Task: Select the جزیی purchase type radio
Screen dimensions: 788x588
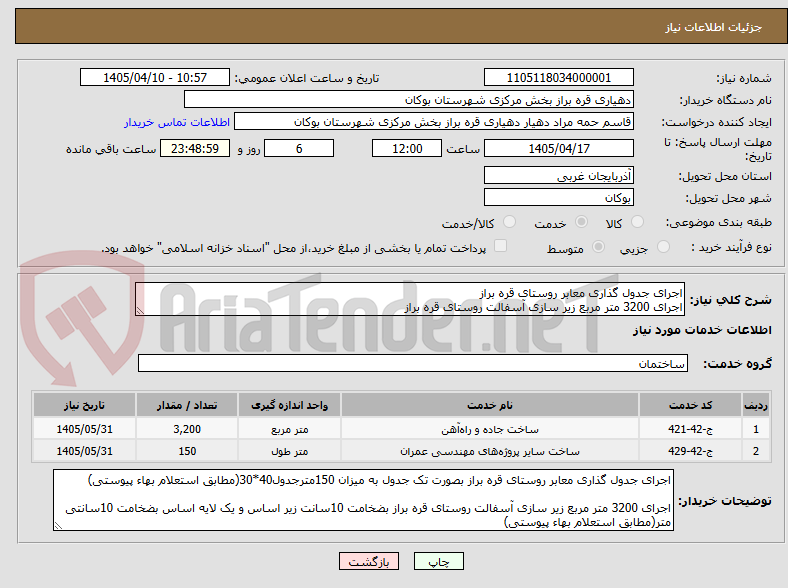Action: 663,246
